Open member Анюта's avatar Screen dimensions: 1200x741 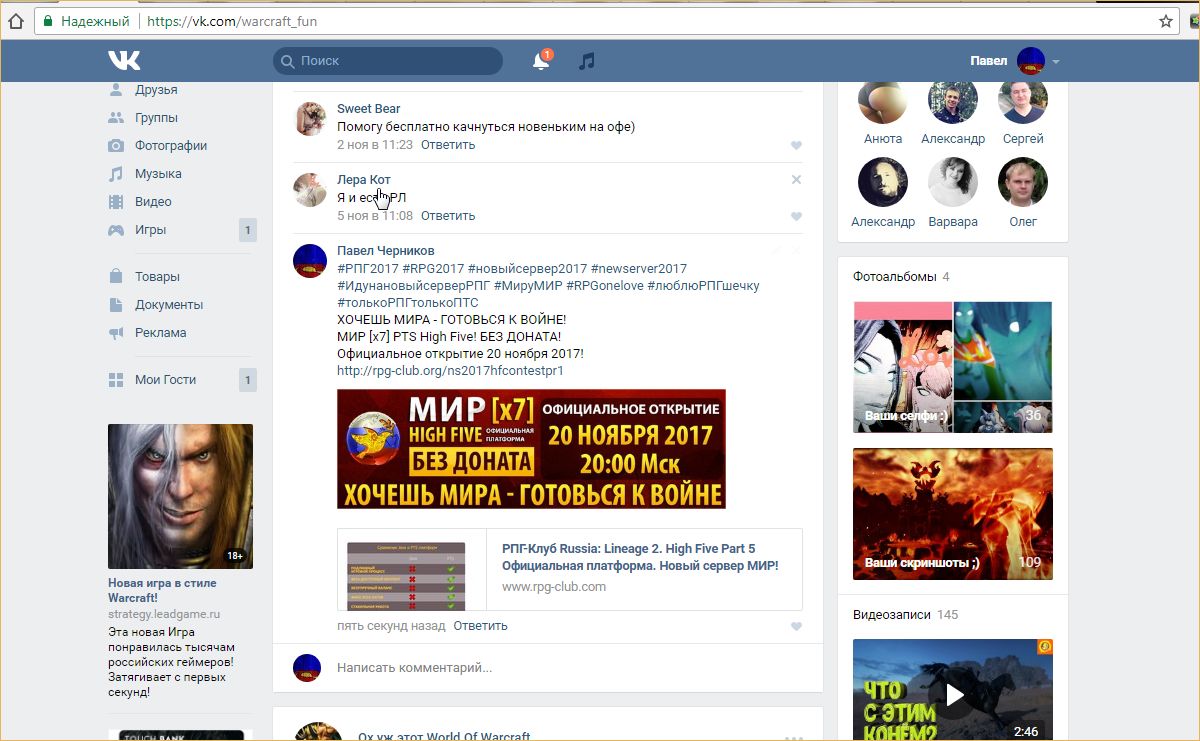pos(883,100)
